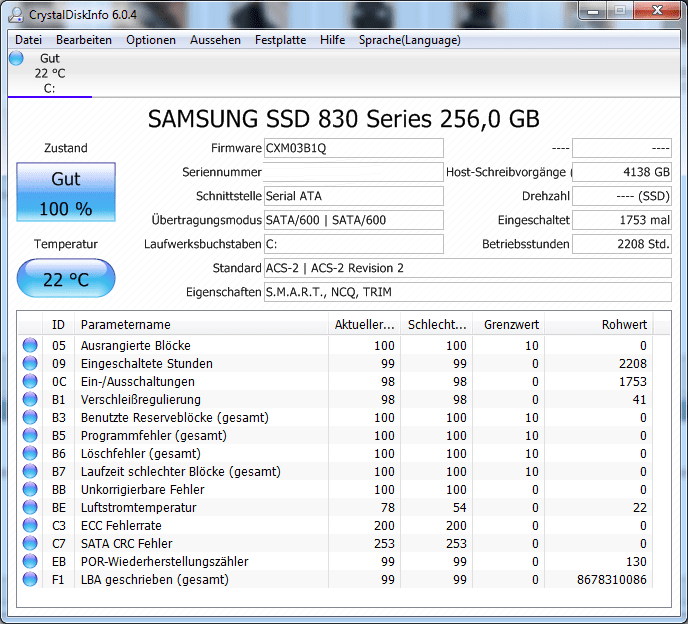Open the Festplatte menu
This screenshot has height=624, width=688.
pos(280,40)
